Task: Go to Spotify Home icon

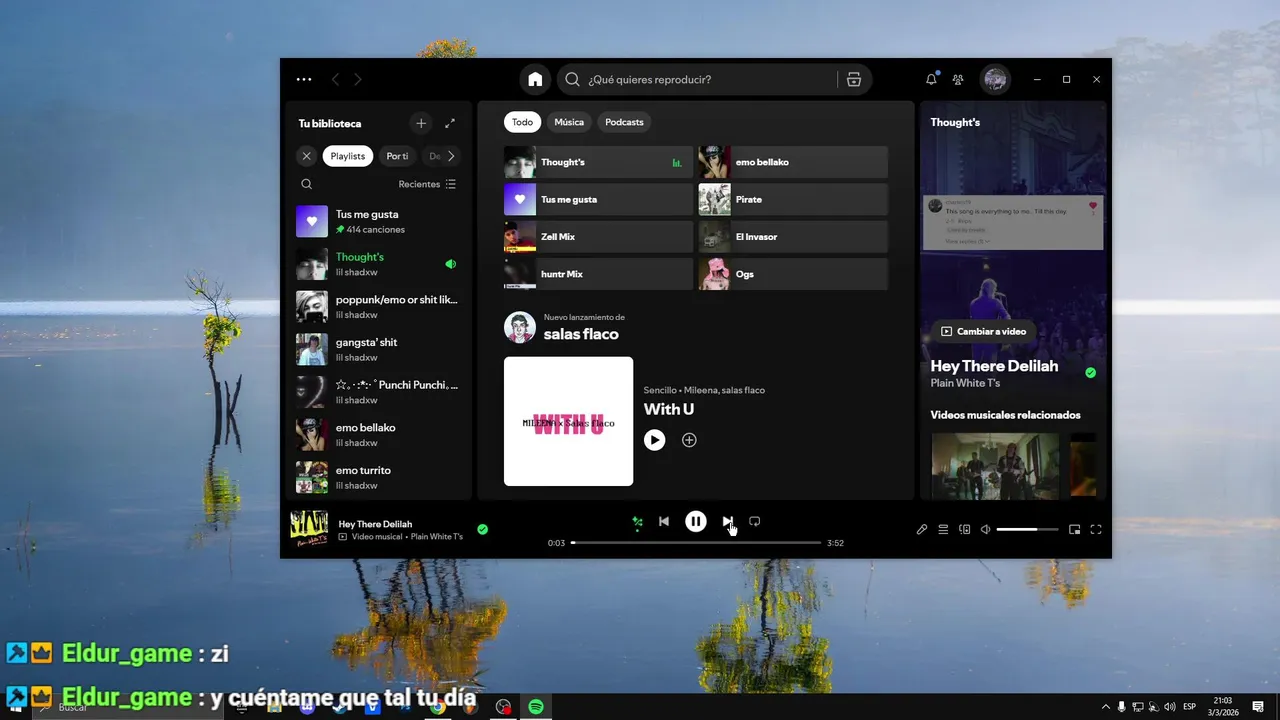Action: tap(535, 80)
